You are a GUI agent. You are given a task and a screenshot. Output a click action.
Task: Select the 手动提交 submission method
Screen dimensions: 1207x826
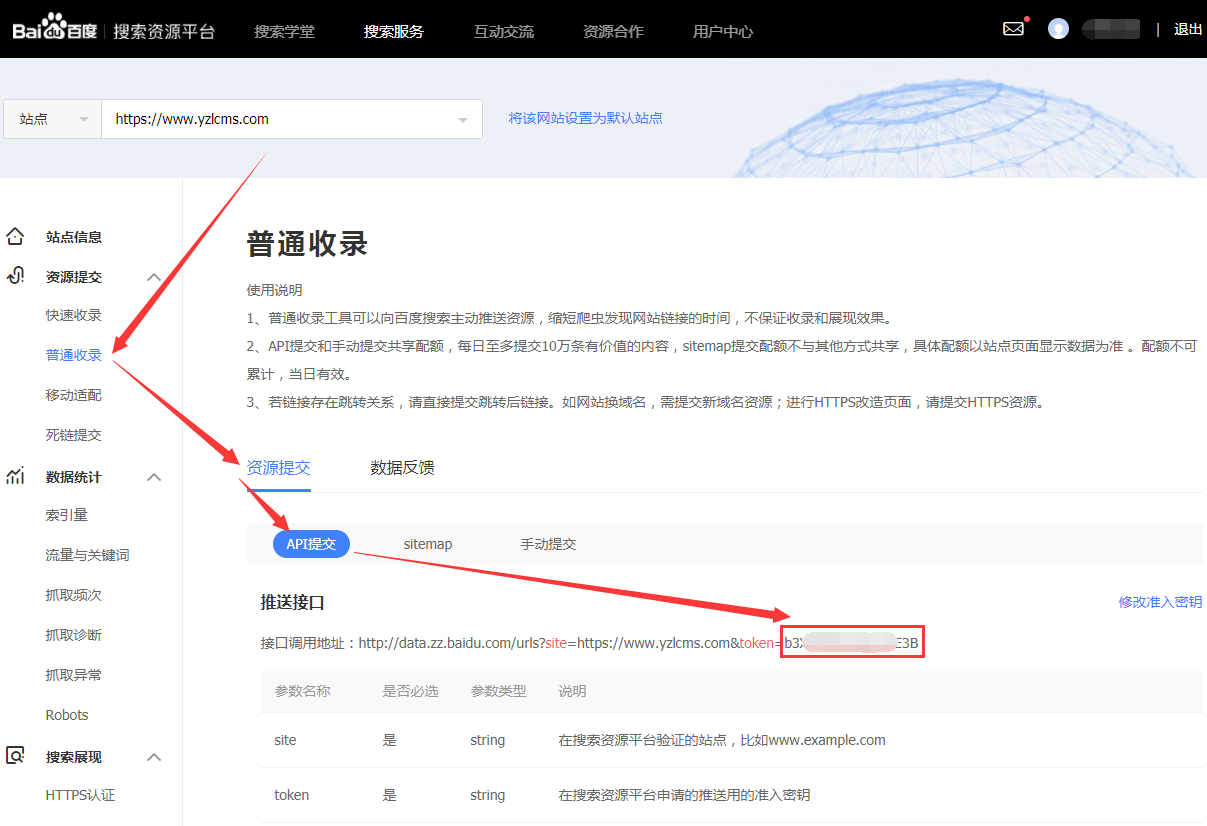548,544
